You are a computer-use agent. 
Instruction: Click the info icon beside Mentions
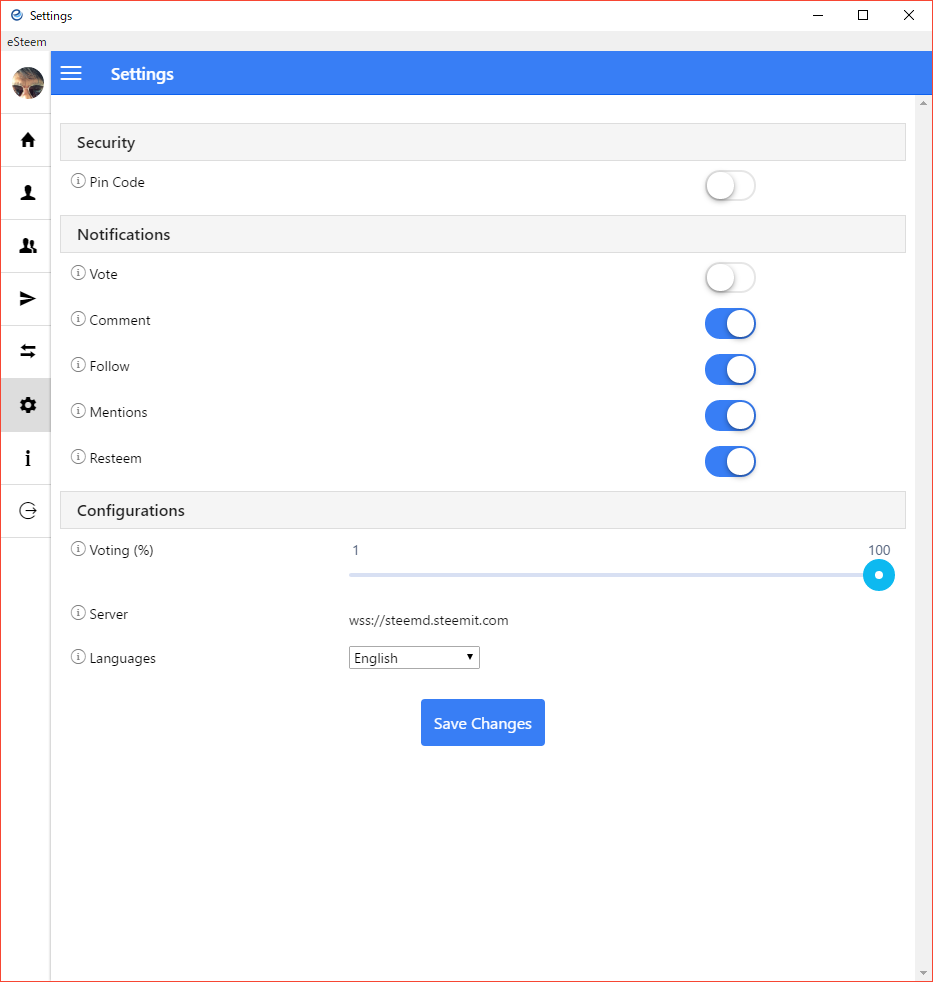pos(78,412)
